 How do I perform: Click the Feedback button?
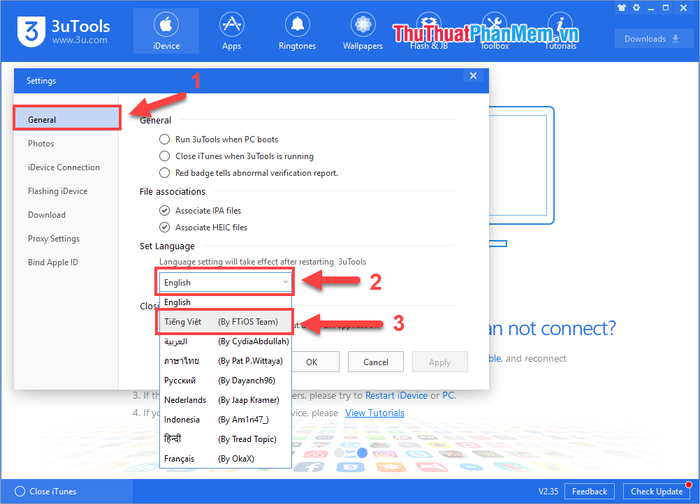click(x=589, y=492)
